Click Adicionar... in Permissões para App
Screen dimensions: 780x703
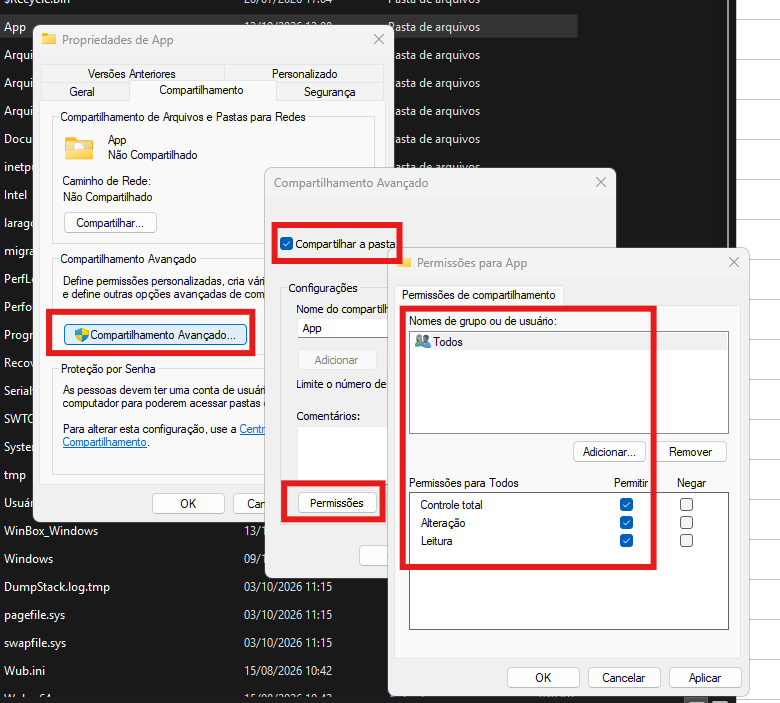click(x=609, y=452)
